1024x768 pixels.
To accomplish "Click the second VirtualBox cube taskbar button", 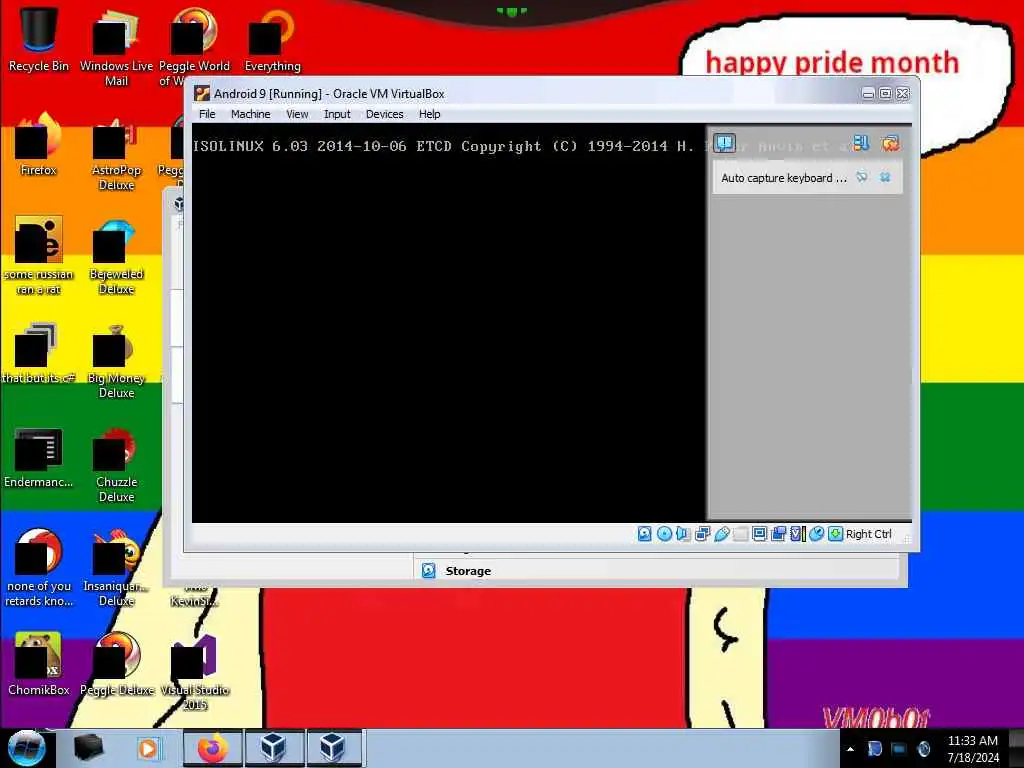I will click(x=332, y=748).
